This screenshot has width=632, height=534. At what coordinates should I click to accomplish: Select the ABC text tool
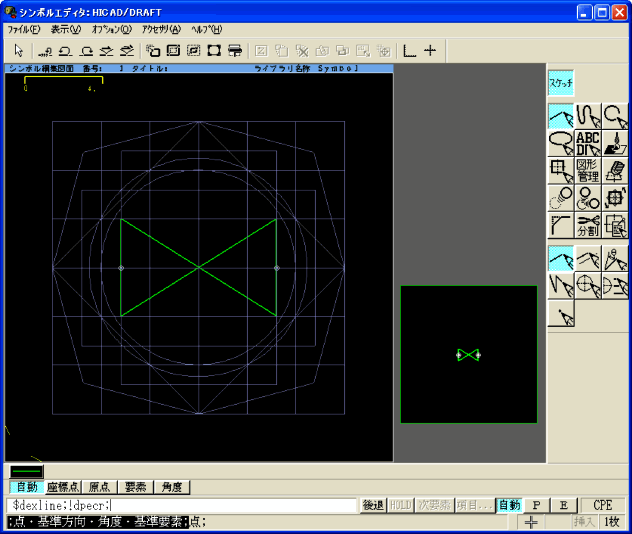588,144
